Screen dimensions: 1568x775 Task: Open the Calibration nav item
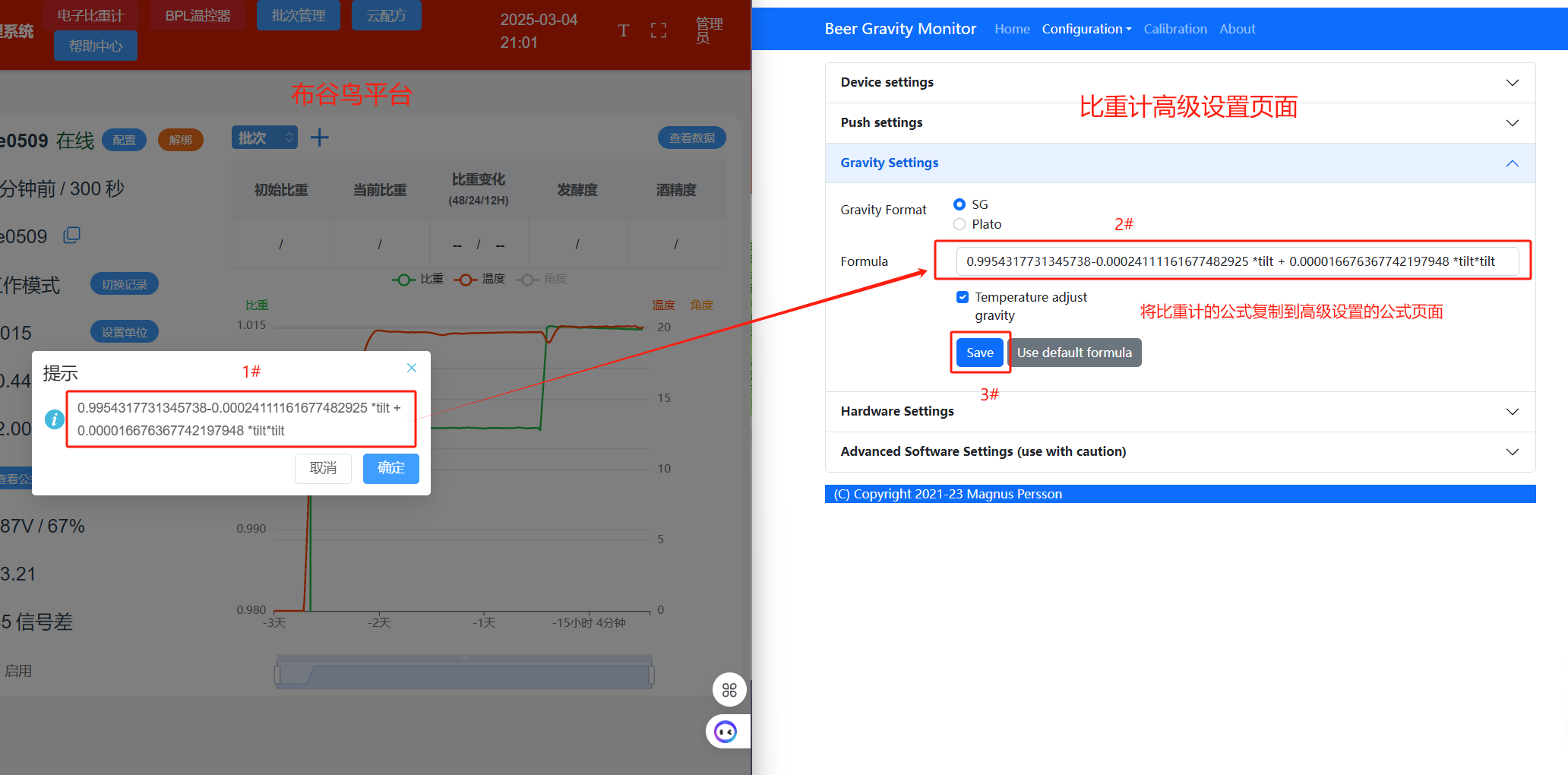1175,29
